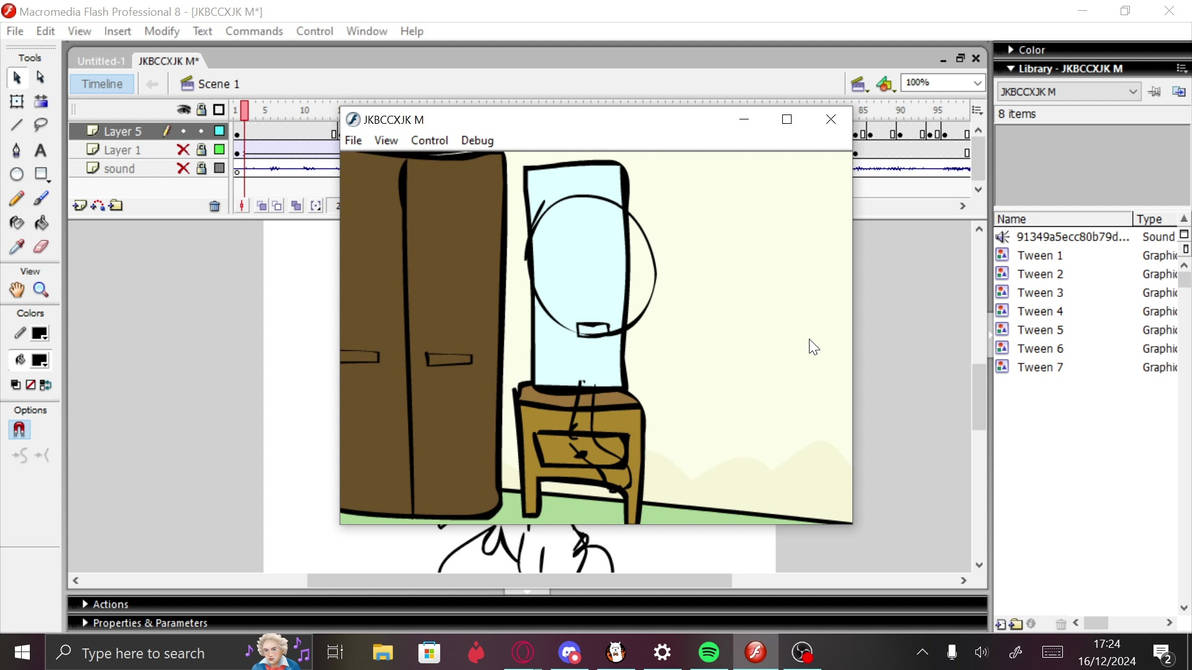Toggle visibility of all layers eye icon
Image resolution: width=1192 pixels, height=670 pixels.
click(183, 110)
